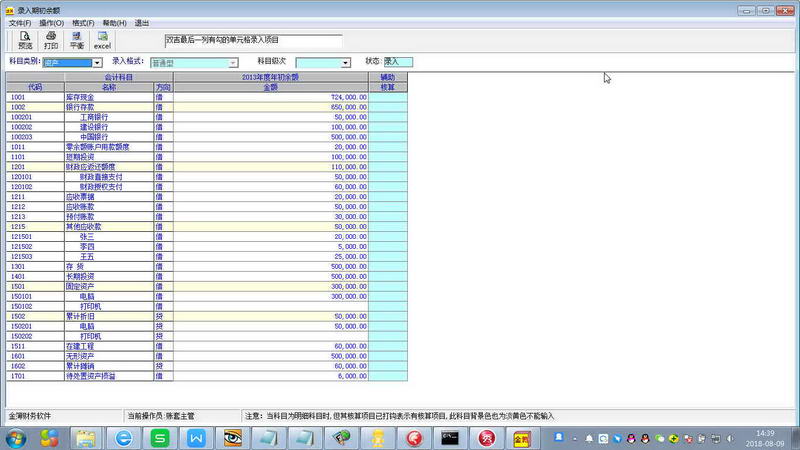Open the 格式(F) menu
Viewport: 800px width, 450px height.
click(x=83, y=22)
